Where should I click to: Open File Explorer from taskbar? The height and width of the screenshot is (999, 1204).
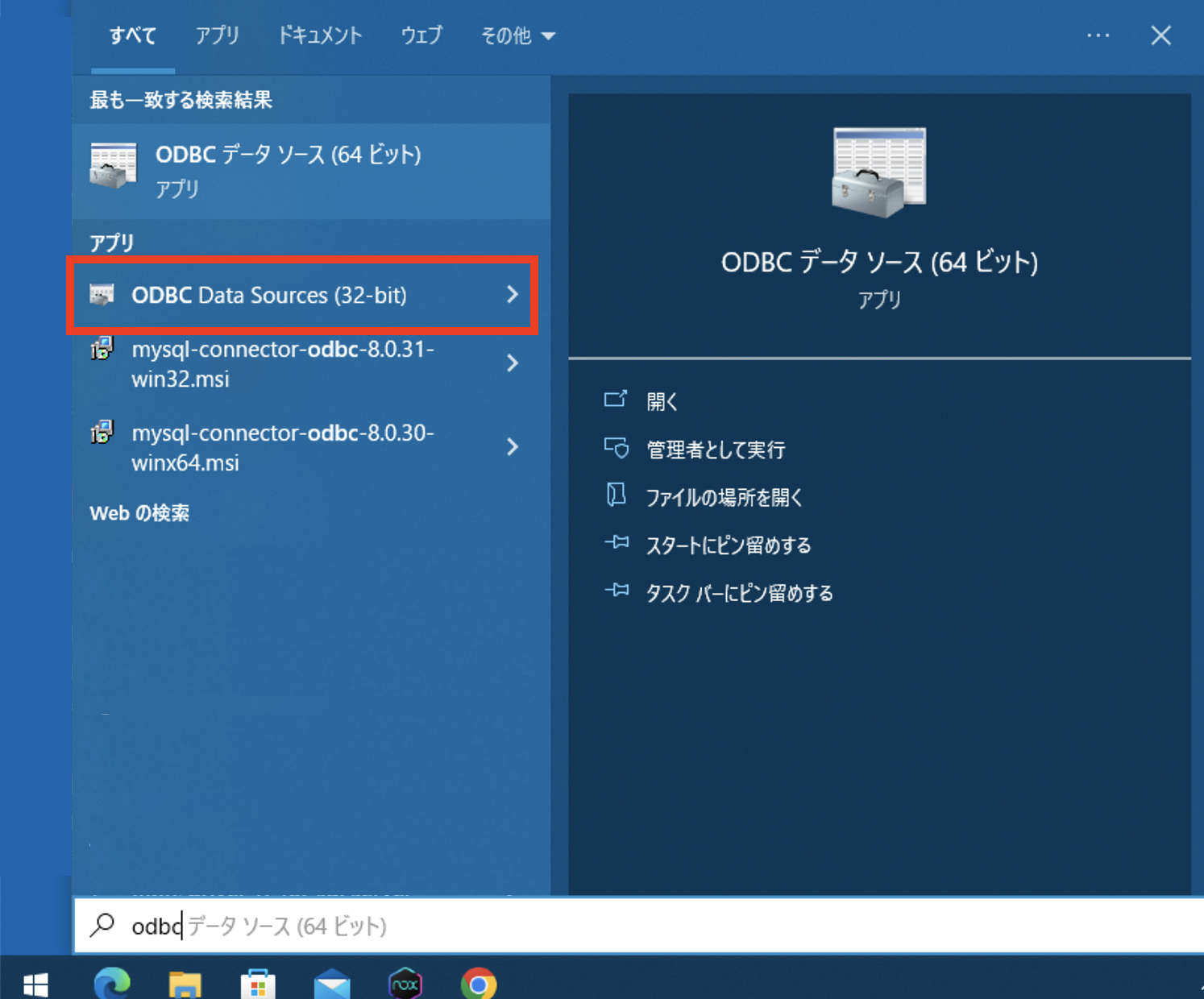tap(185, 984)
